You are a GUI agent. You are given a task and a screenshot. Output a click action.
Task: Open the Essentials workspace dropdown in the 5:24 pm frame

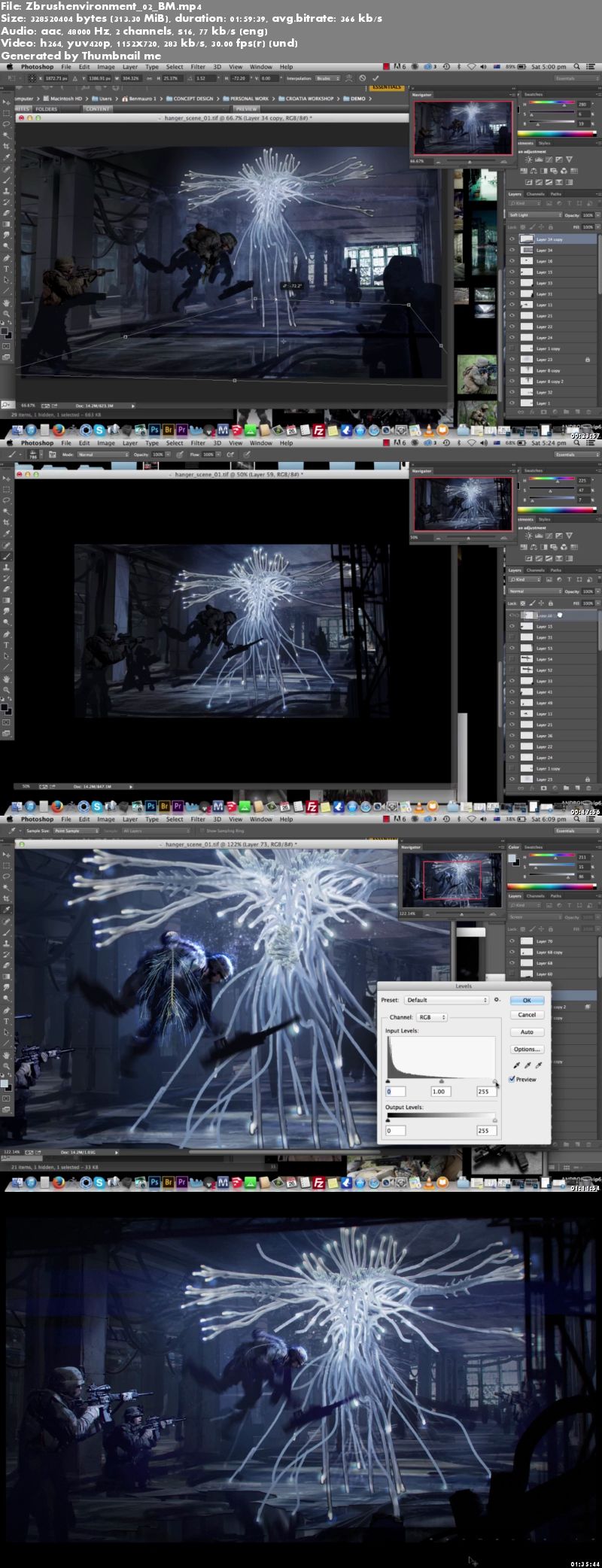(x=576, y=454)
